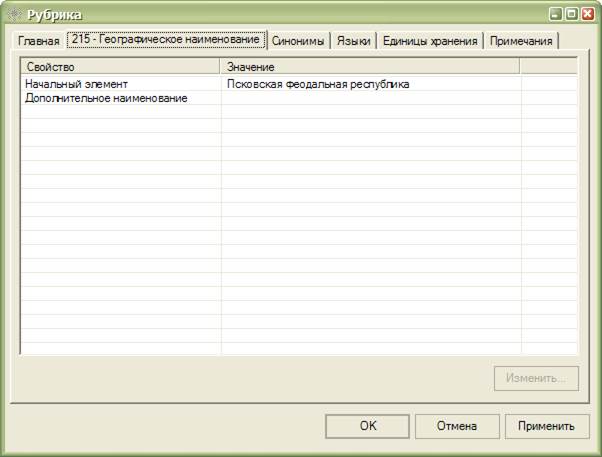Click the Отмена button
Screen dimensions: 602x457
tap(456, 426)
